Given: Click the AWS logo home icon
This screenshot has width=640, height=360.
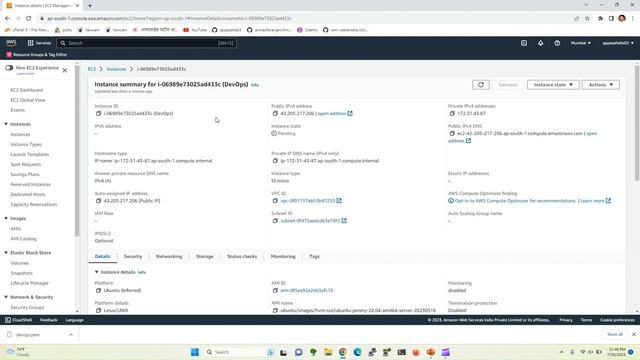Looking at the screenshot, I should click(x=11, y=43).
